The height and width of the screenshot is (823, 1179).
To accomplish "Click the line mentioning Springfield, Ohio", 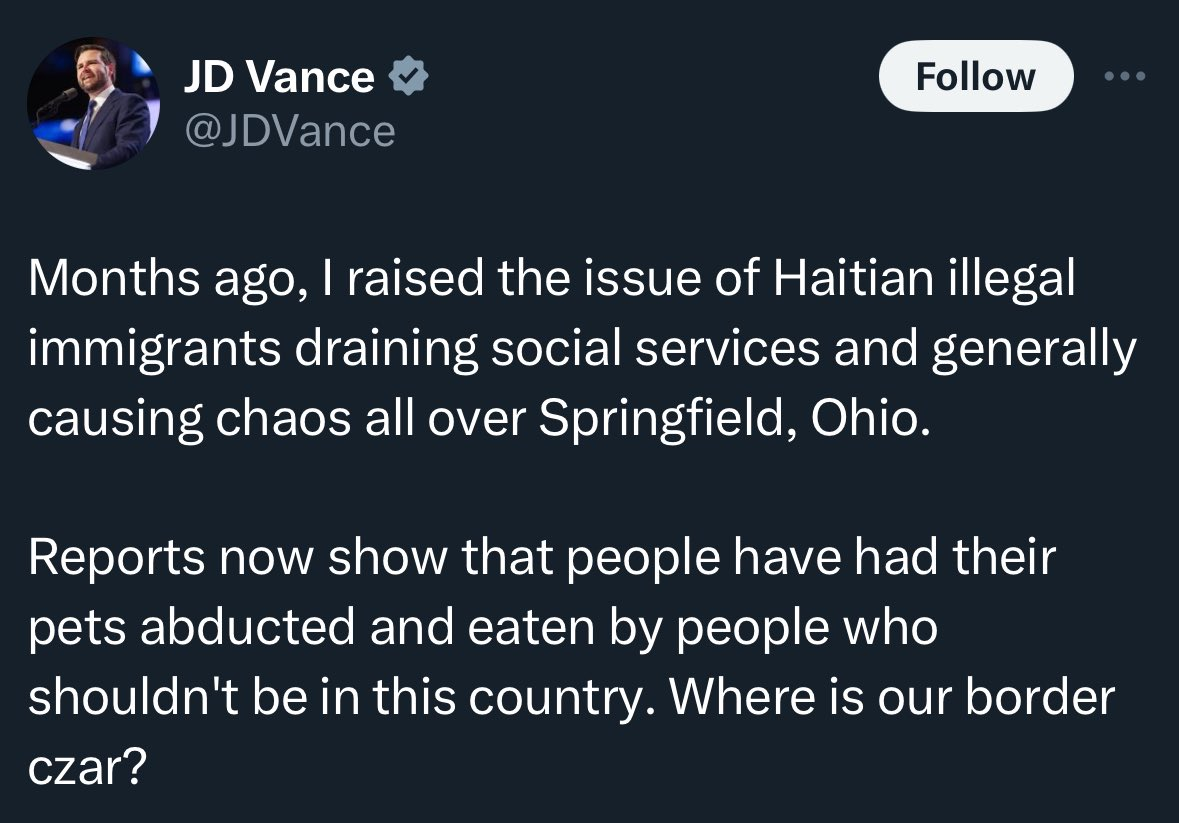I will click(480, 418).
